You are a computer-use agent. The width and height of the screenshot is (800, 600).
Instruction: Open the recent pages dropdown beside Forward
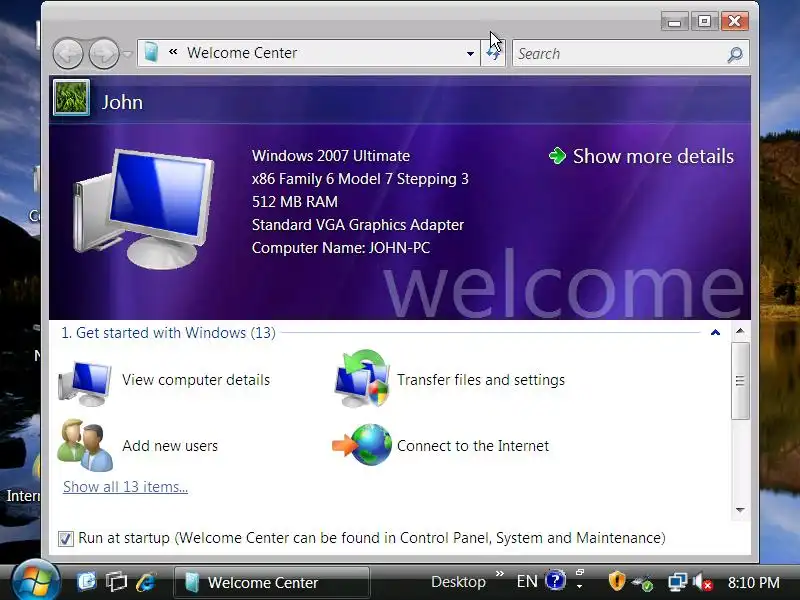click(x=127, y=54)
